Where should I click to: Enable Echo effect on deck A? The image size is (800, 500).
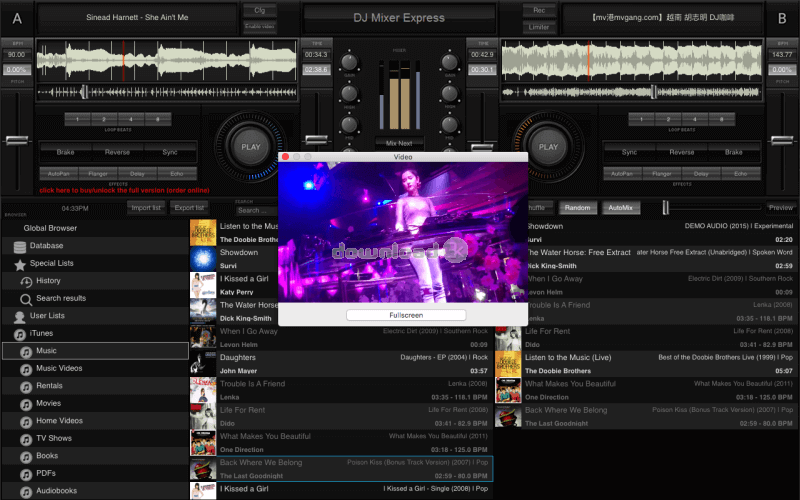click(177, 173)
